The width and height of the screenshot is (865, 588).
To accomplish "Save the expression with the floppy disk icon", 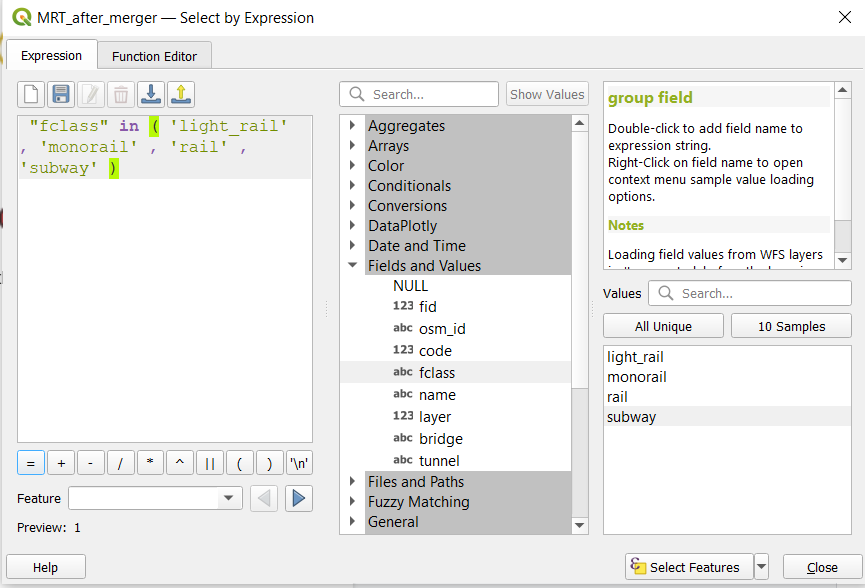I will (61, 95).
